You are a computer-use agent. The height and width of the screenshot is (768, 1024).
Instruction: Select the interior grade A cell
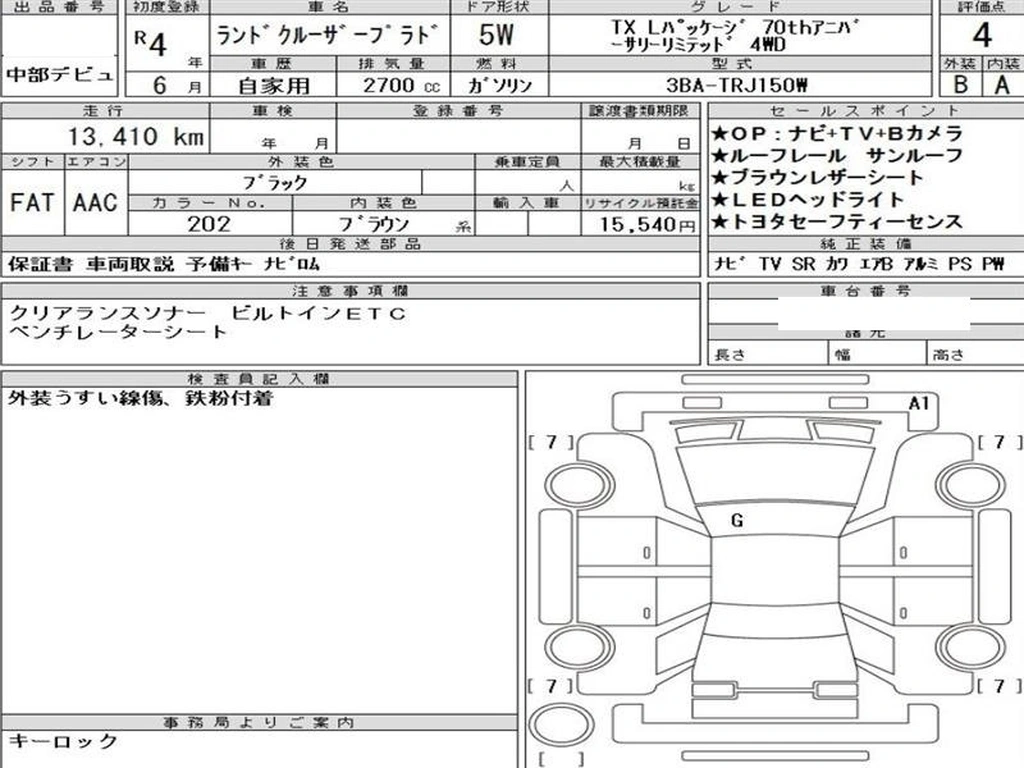click(1002, 85)
